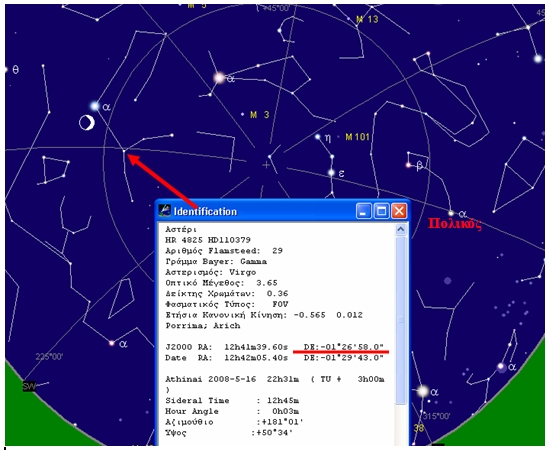Select the M 13 cluster marker
Image resolution: width=550 pixels, height=450 pixels.
pos(349,18)
